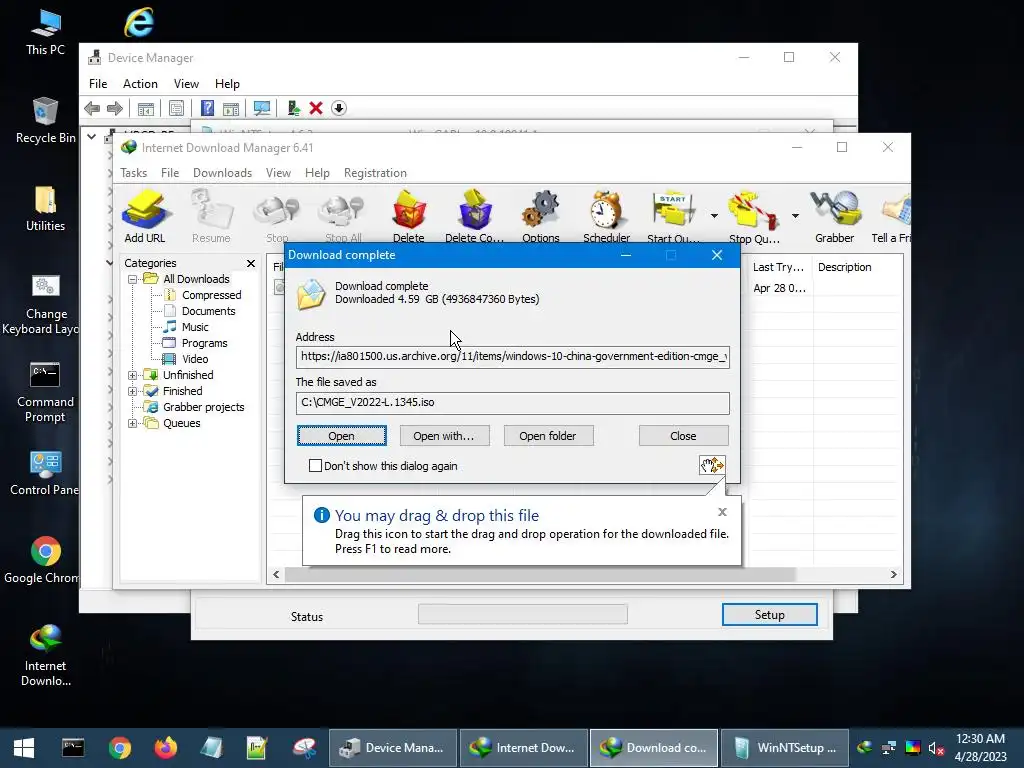
Task: Click Firefox icon in taskbar
Action: pyautogui.click(x=165, y=748)
